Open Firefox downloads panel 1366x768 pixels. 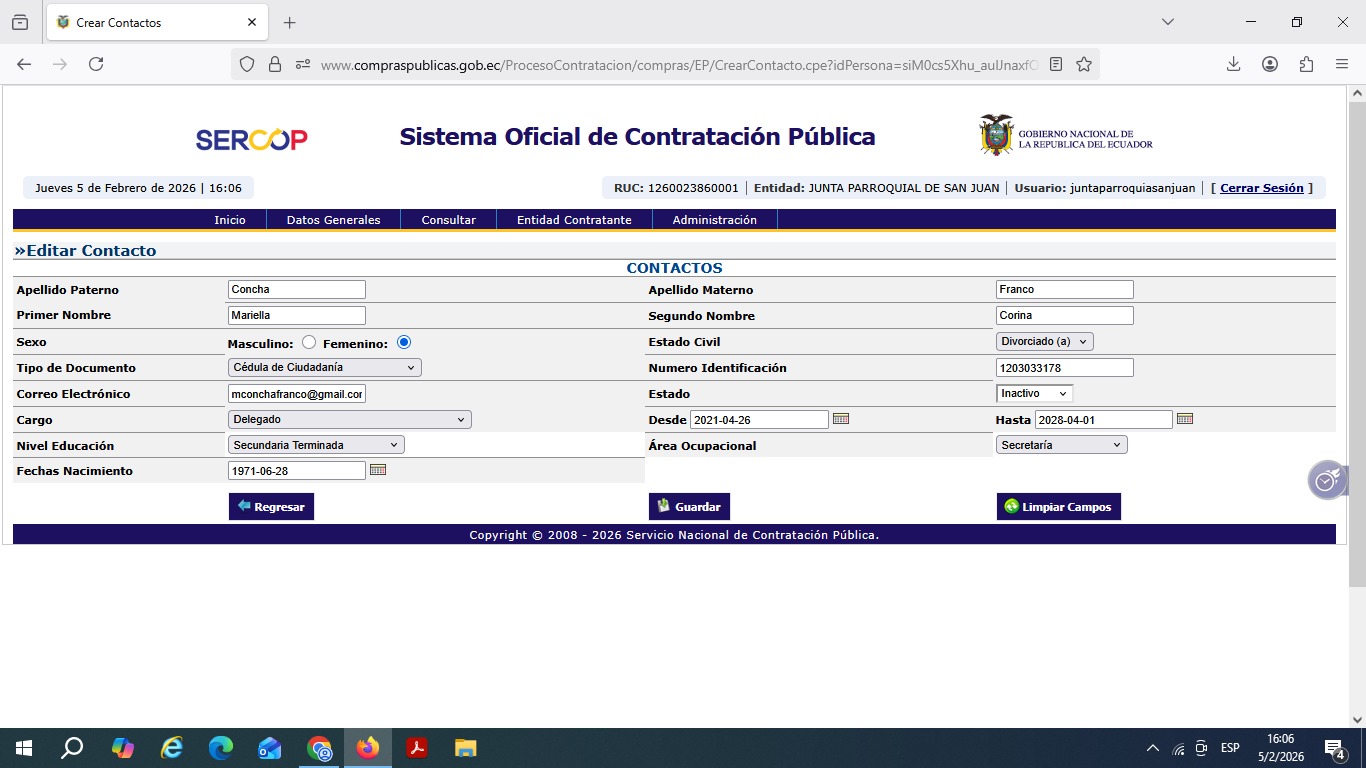(1233, 64)
